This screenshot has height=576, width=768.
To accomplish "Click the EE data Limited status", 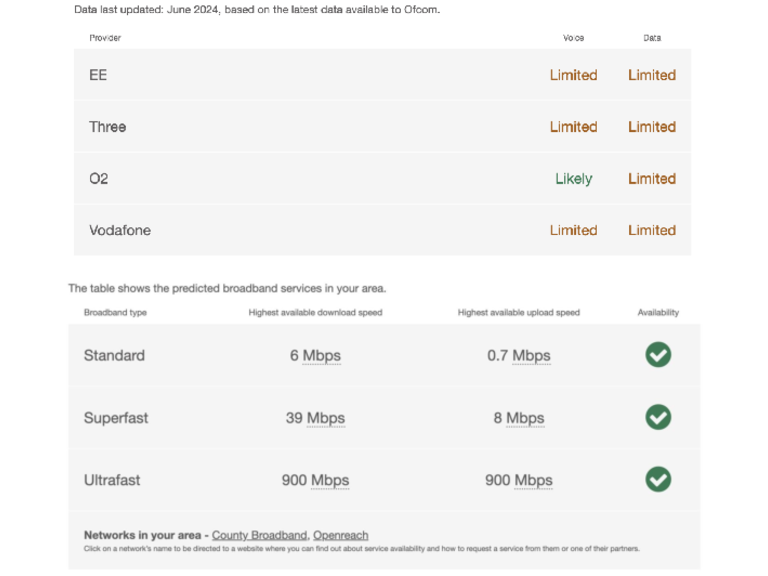I will [652, 75].
